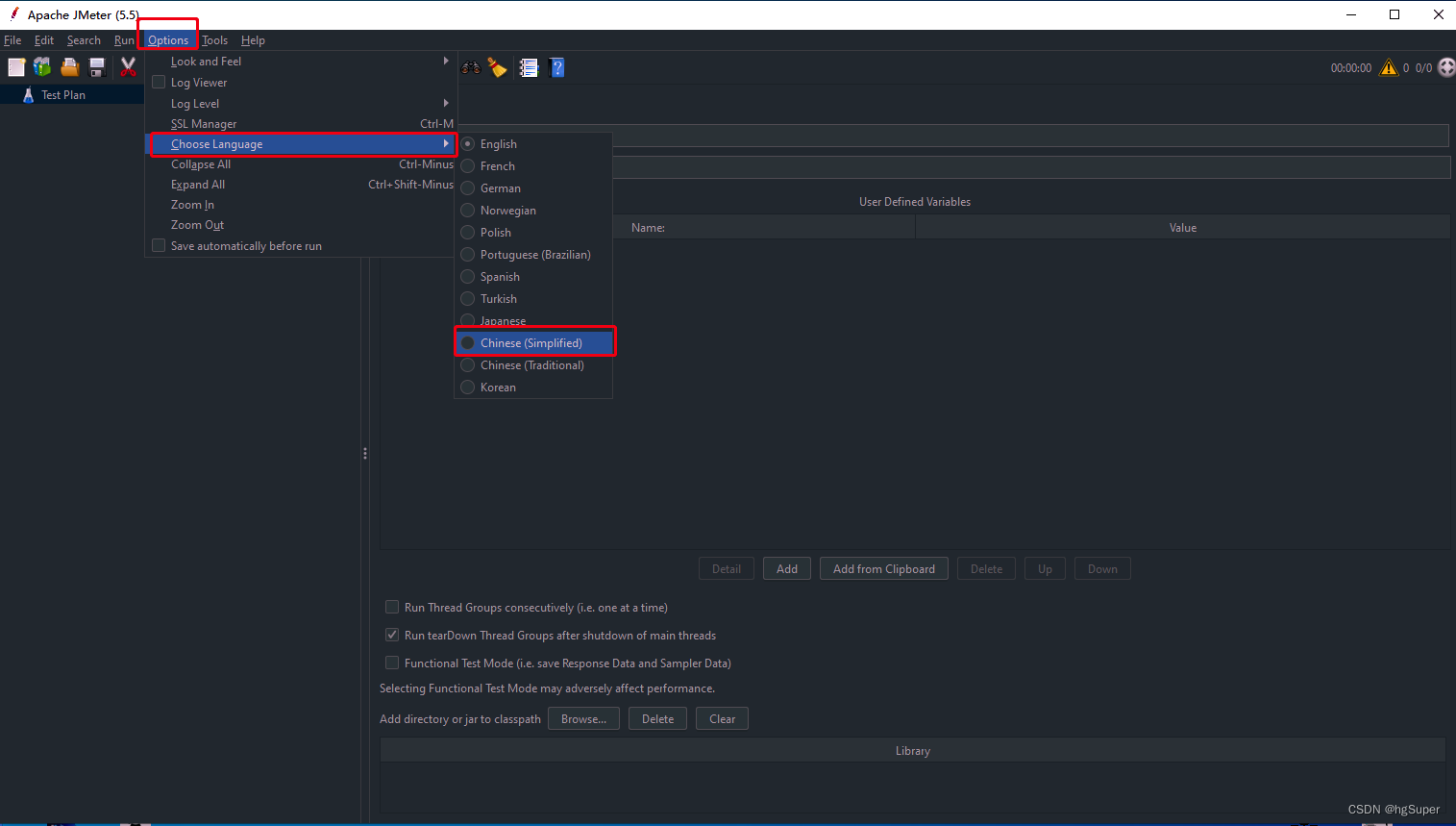Check Run Thread Groups consecutively

(392, 608)
